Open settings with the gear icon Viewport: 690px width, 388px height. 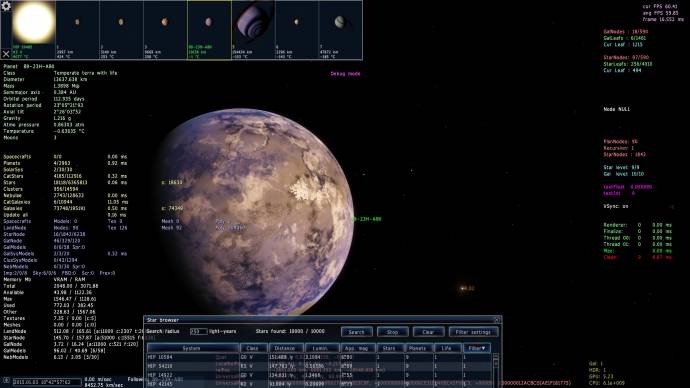tap(6, 6)
